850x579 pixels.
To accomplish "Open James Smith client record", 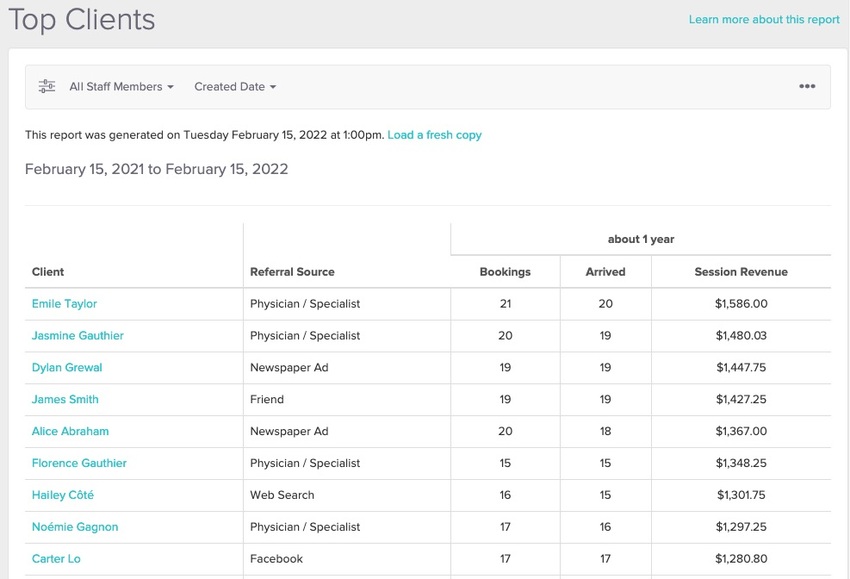I will [65, 400].
